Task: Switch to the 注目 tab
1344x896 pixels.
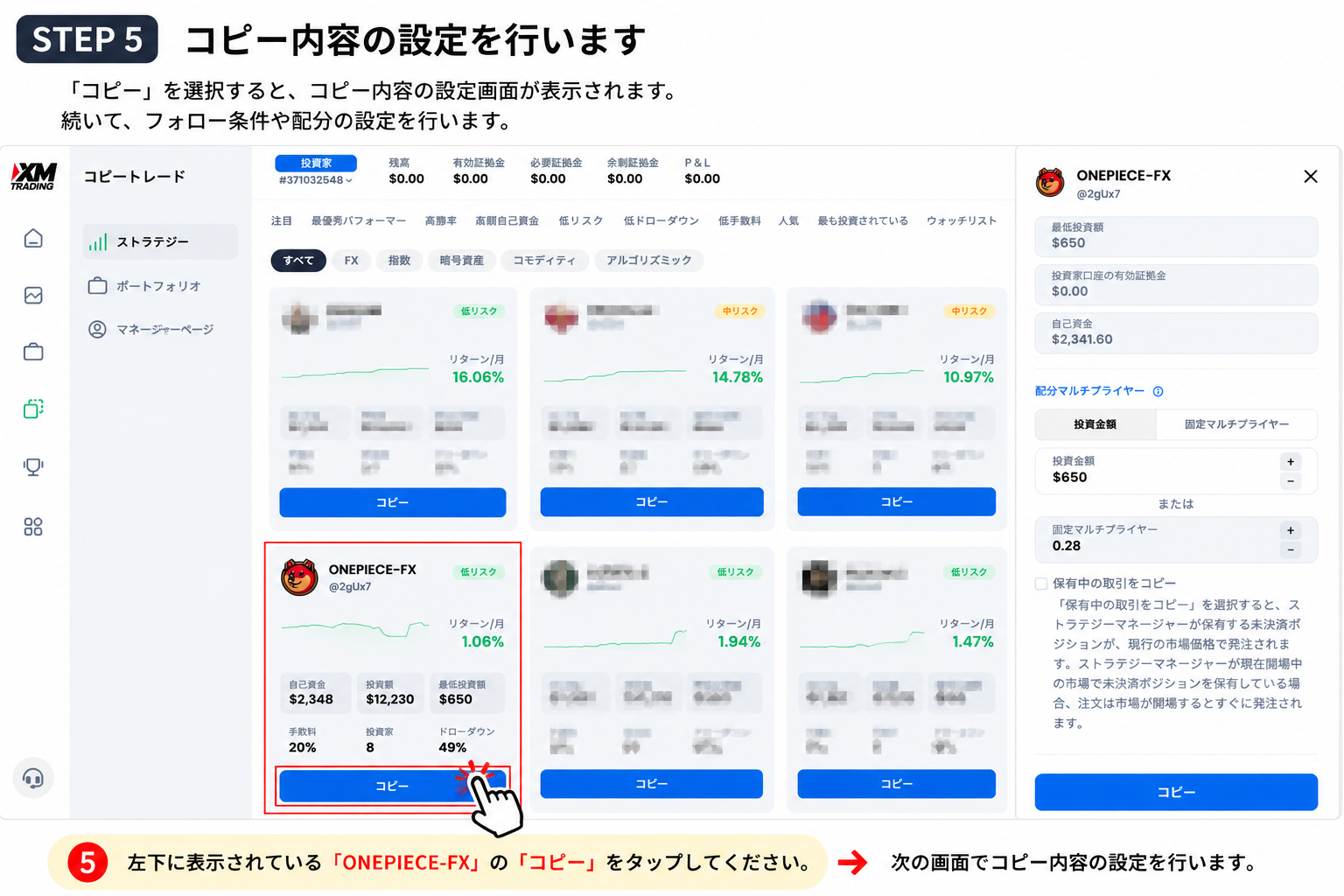Action: [282, 221]
